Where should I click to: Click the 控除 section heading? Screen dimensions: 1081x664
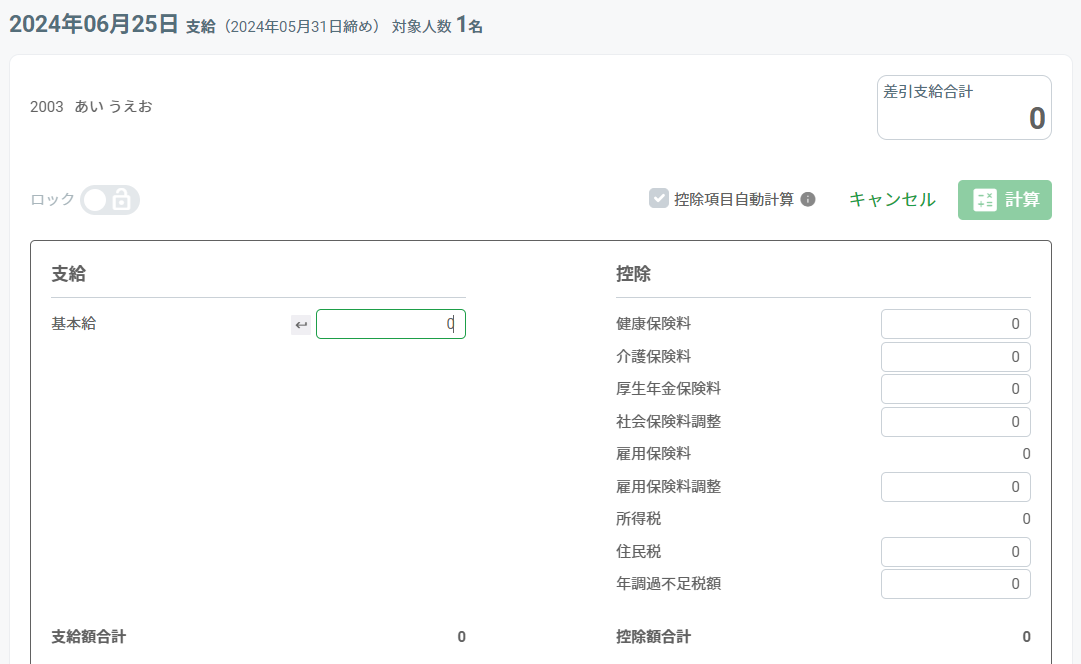(x=634, y=274)
